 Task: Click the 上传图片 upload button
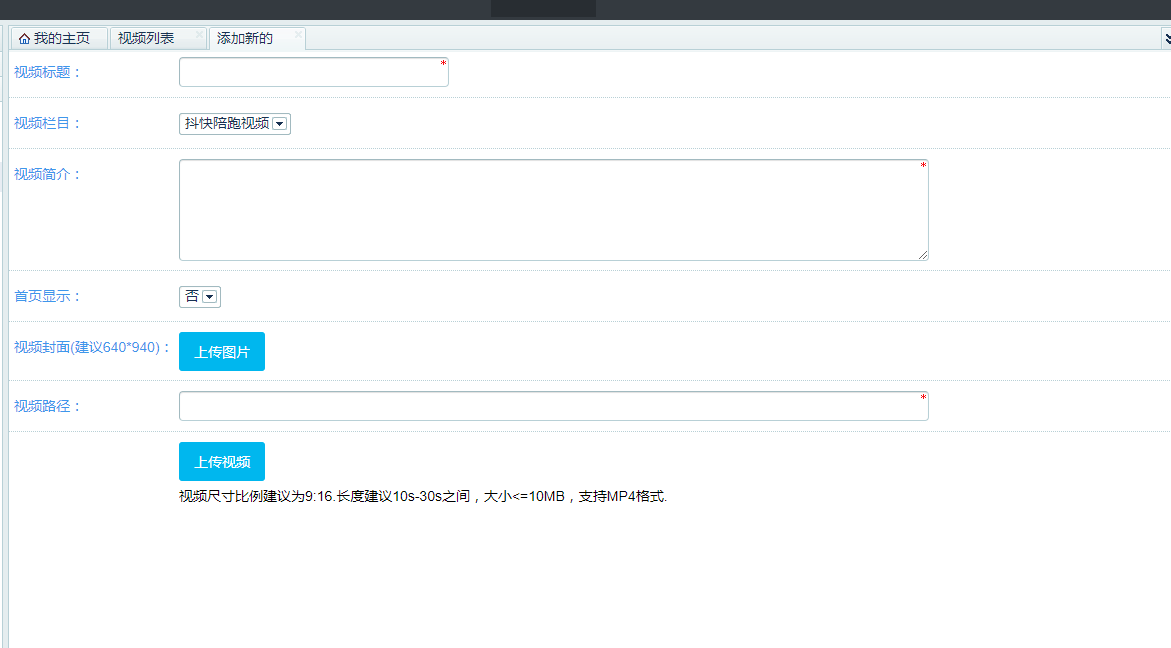pos(221,351)
